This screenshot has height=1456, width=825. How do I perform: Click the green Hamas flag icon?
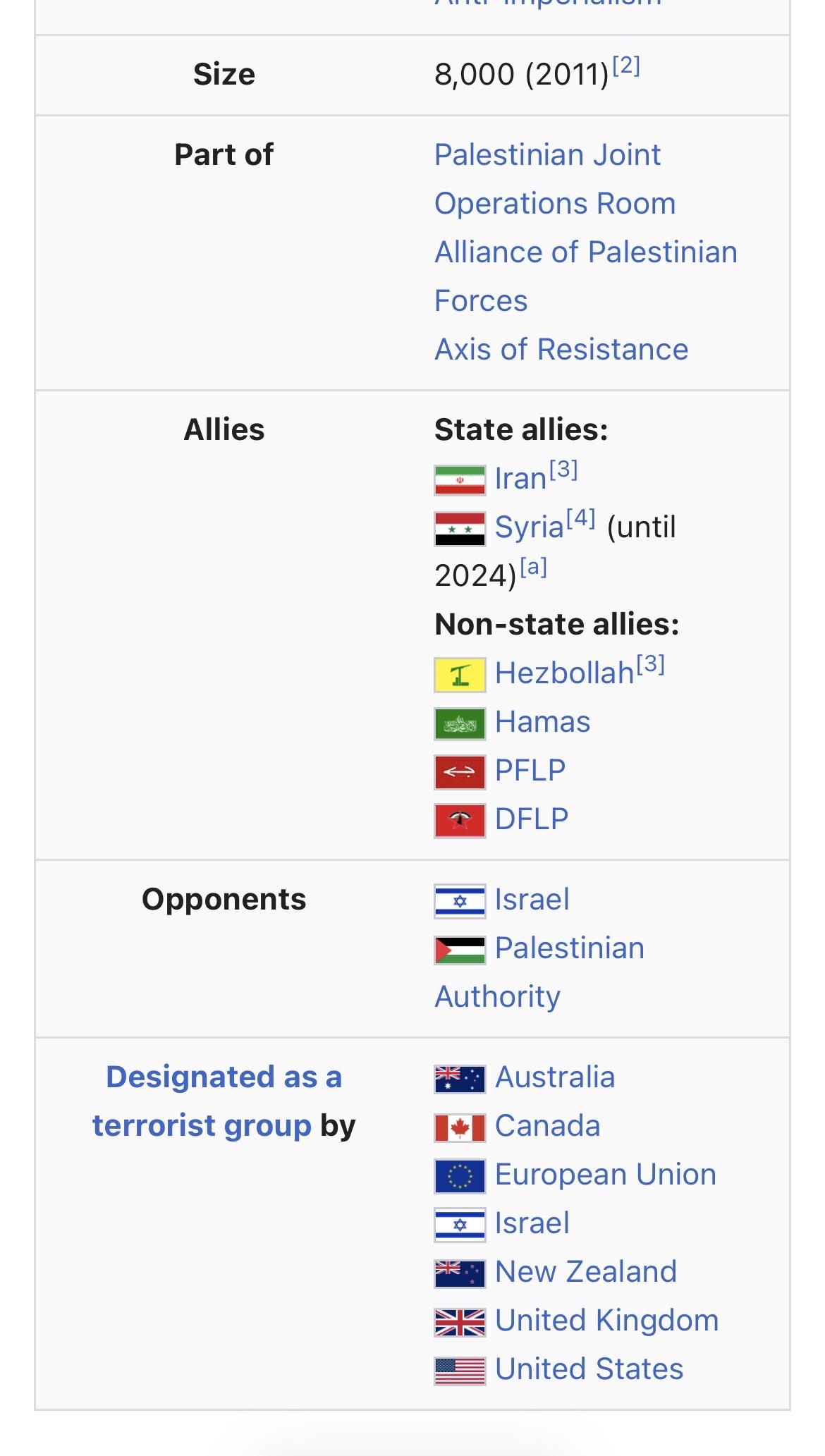(x=460, y=723)
